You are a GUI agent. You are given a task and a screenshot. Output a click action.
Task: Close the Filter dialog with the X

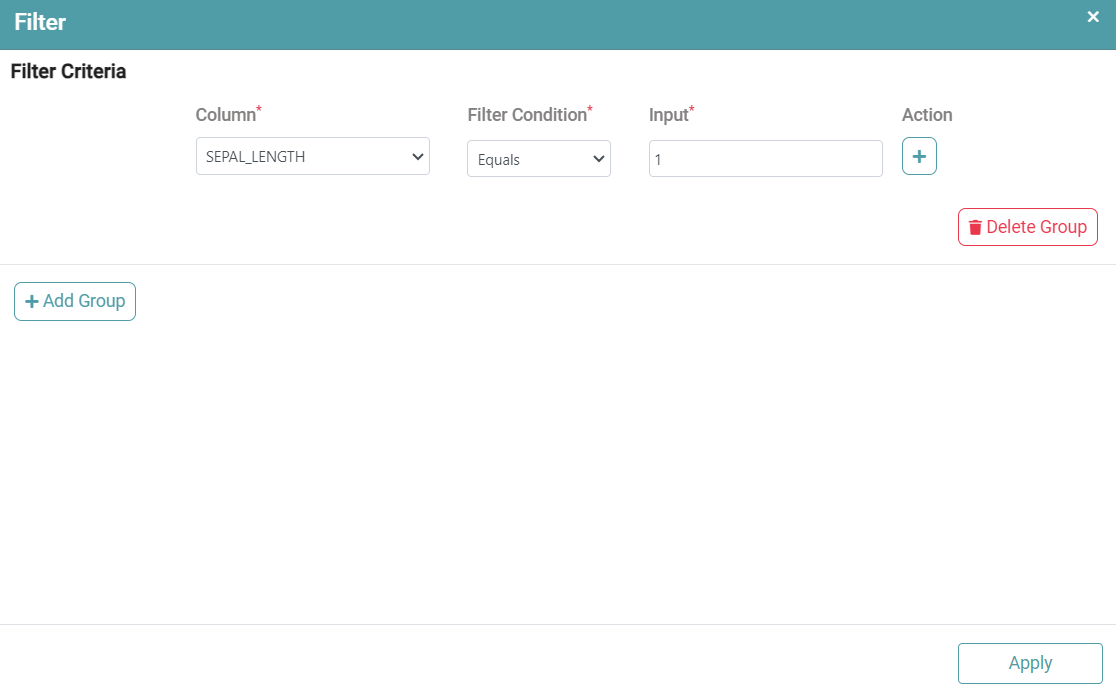(x=1093, y=17)
